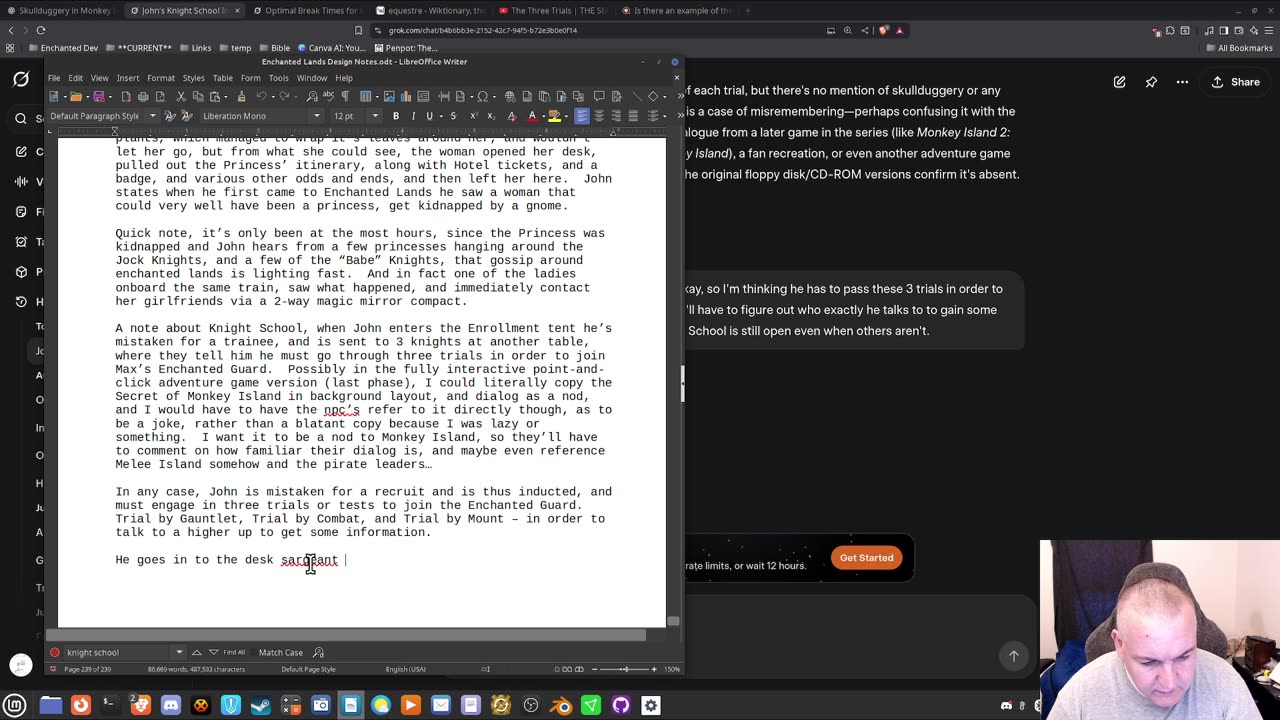Image resolution: width=1280 pixels, height=720 pixels.
Task: Click the Insert Special Character omega icon
Action: 483,96
